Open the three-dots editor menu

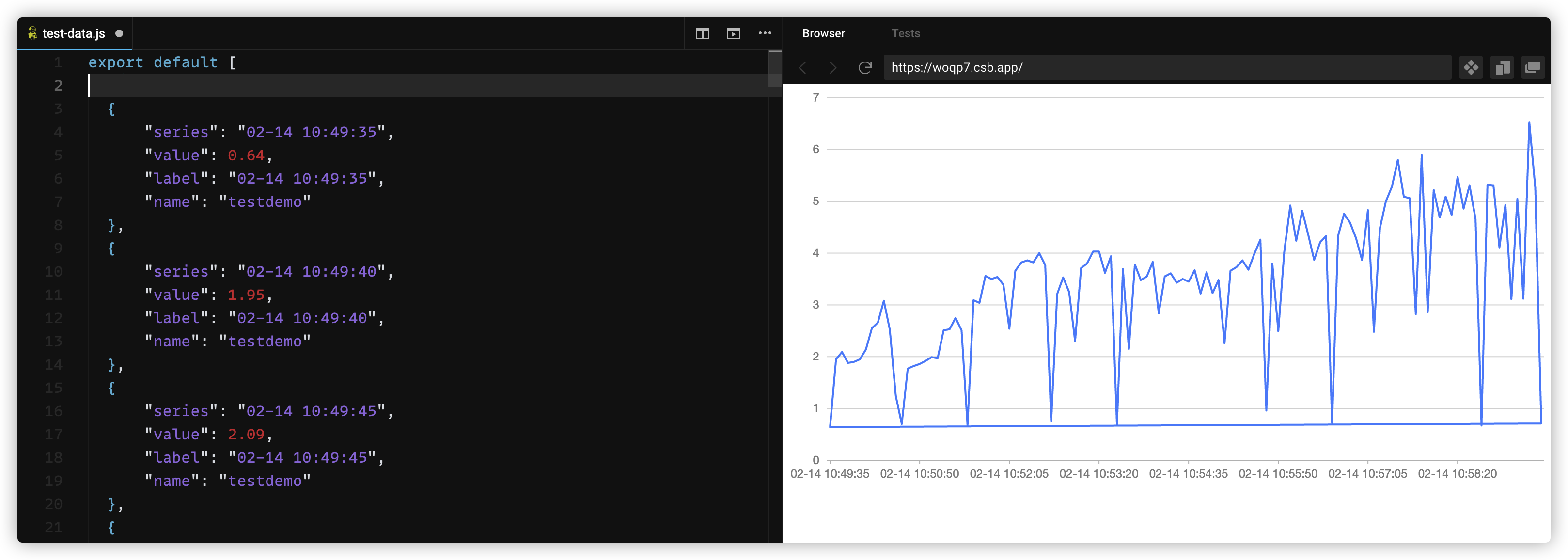(x=765, y=33)
